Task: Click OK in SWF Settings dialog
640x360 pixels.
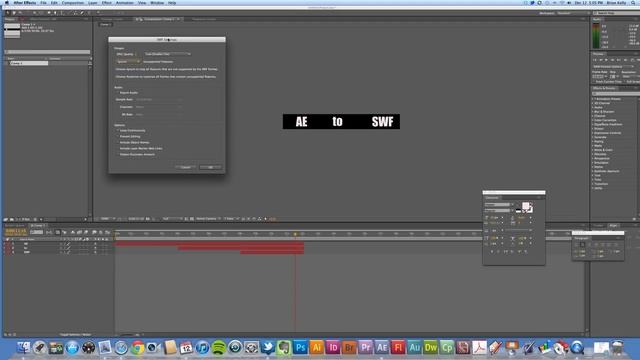Action: 211,167
